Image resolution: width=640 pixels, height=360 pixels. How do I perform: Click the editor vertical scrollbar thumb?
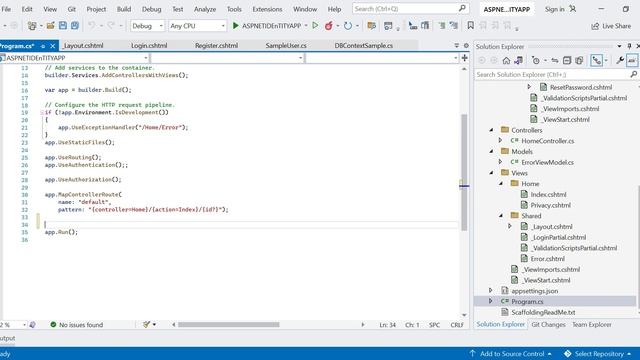pyautogui.click(x=464, y=172)
